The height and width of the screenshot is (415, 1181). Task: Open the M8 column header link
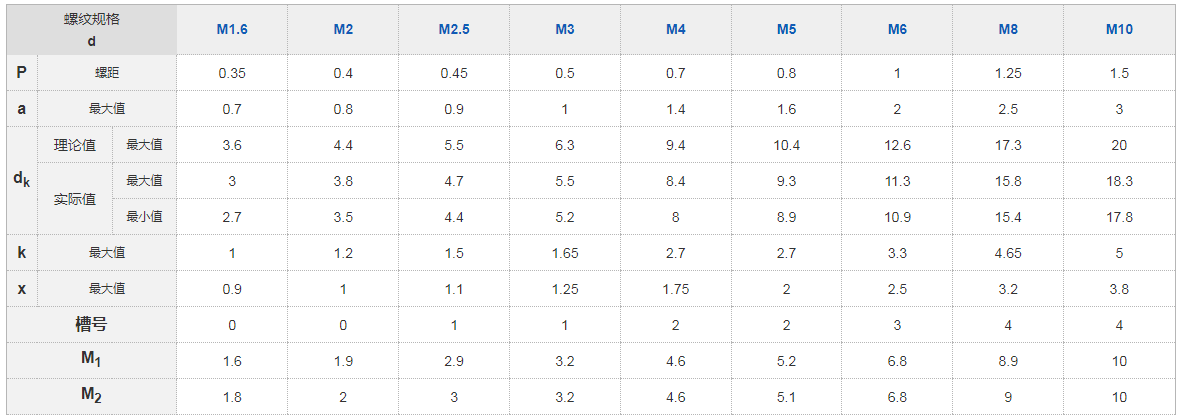(1008, 30)
